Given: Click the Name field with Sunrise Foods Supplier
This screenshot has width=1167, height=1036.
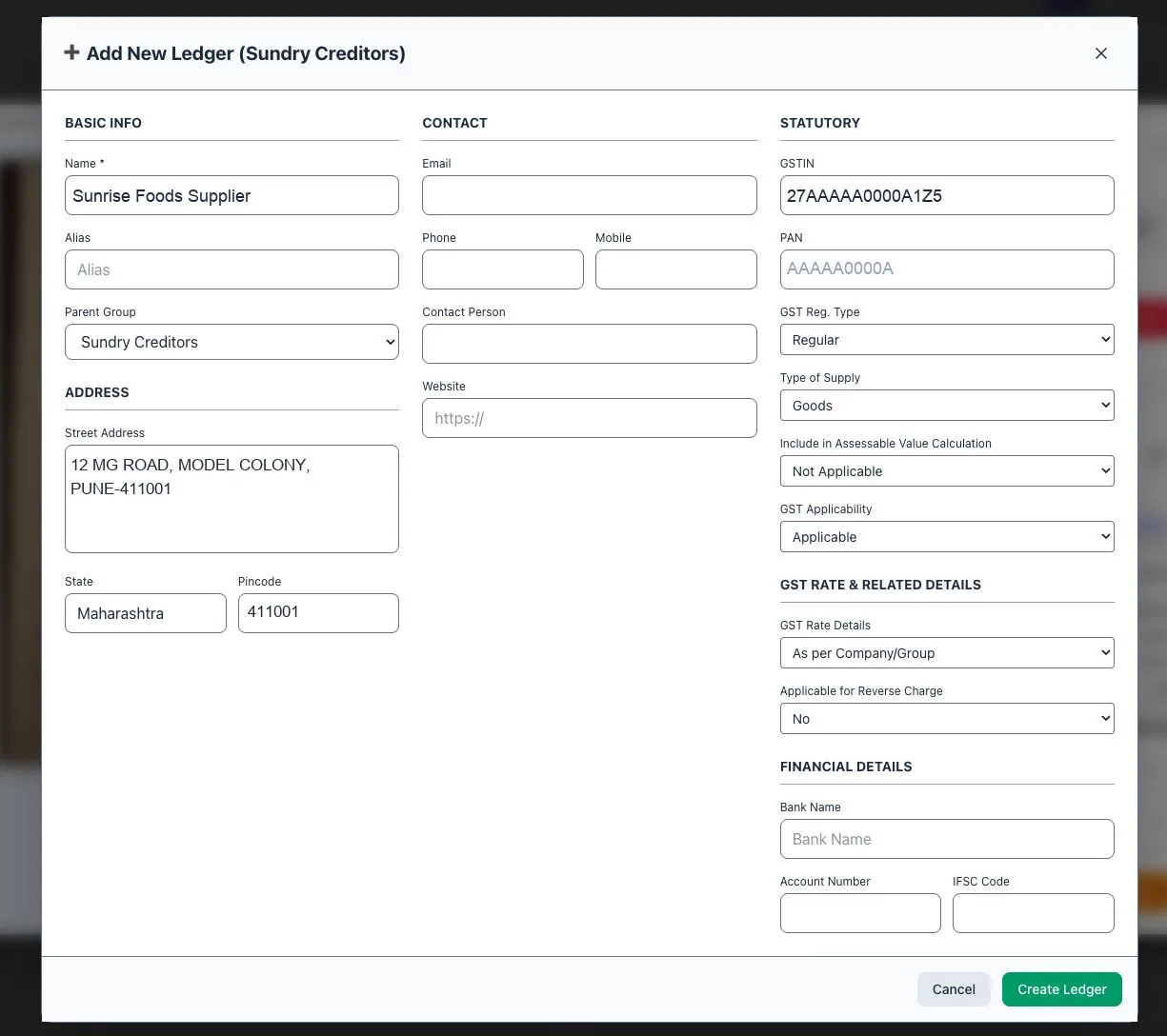Looking at the screenshot, I should tap(231, 195).
